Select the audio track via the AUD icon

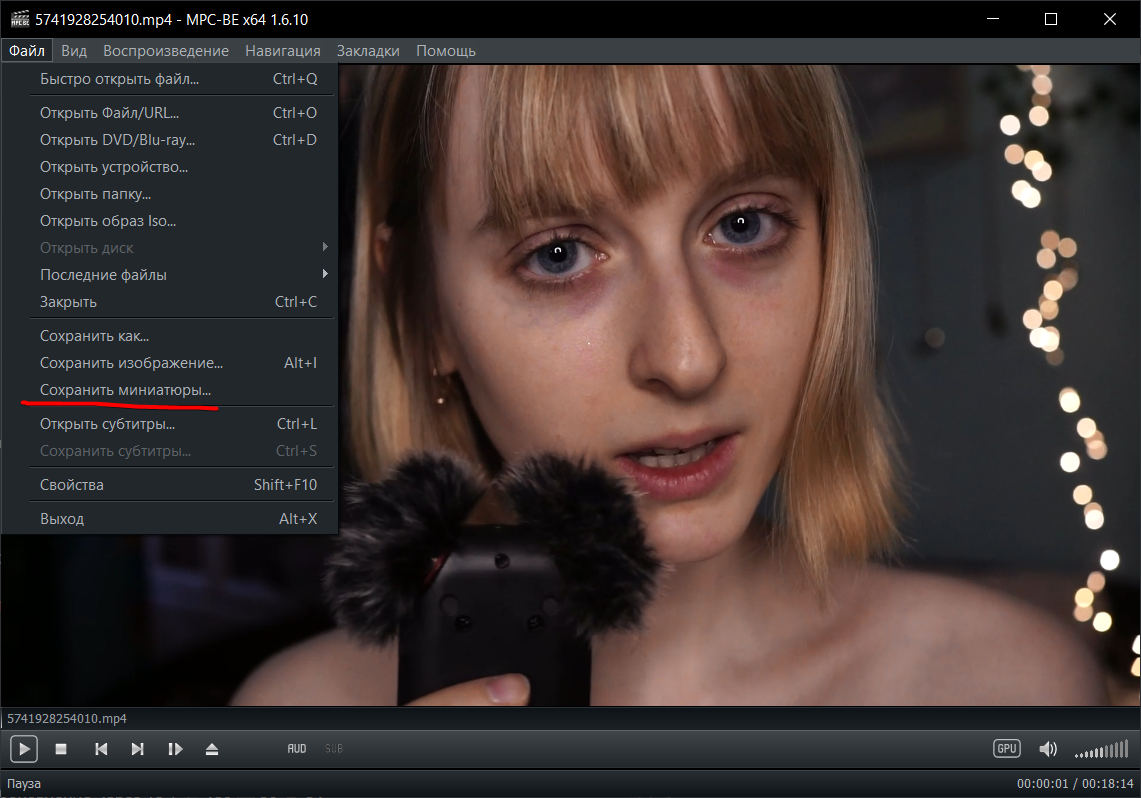coord(297,749)
